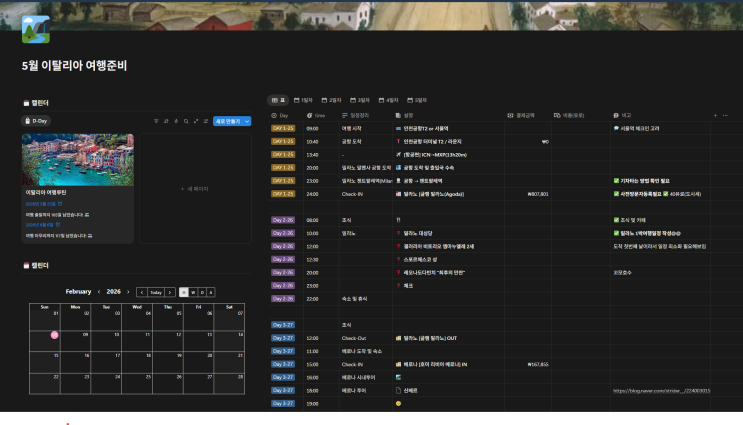Open the calendar emoji beside upper 캘린더 heading
Image resolution: width=743 pixels, height=425 pixels.
(x=26, y=103)
